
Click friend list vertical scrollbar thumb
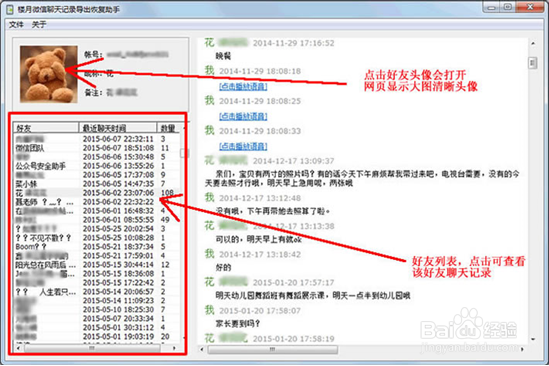click(x=183, y=153)
